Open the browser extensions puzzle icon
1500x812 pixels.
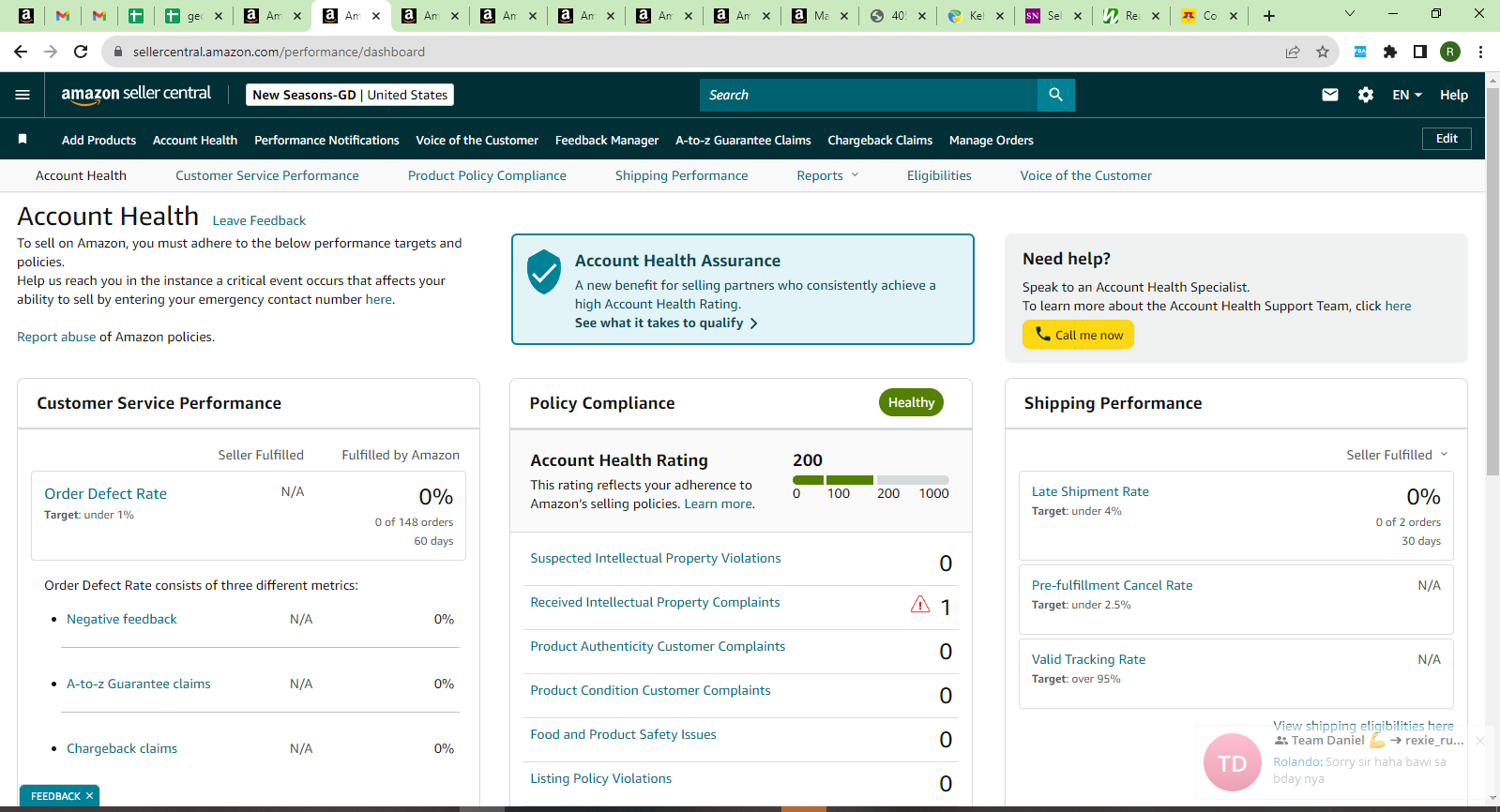[x=1390, y=52]
